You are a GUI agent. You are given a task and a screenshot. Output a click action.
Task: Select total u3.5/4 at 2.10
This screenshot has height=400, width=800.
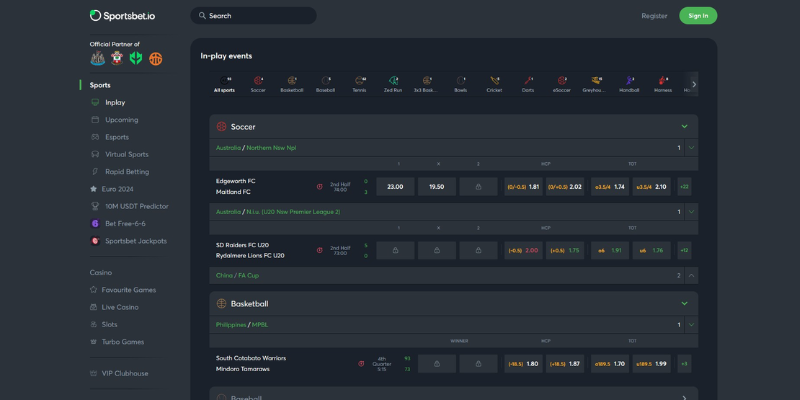652,187
